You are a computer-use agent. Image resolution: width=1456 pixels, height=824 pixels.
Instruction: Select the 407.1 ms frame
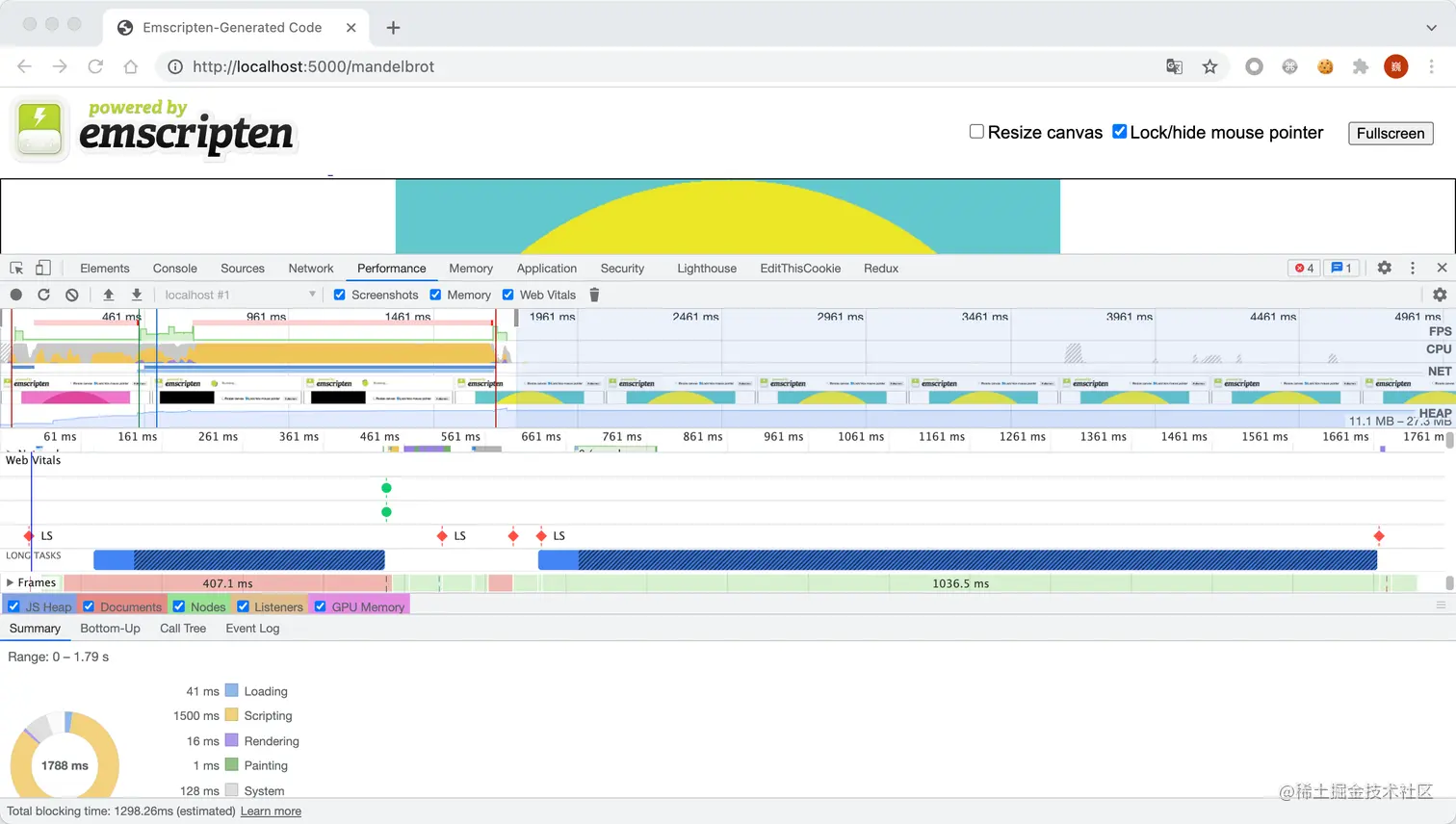tap(226, 583)
